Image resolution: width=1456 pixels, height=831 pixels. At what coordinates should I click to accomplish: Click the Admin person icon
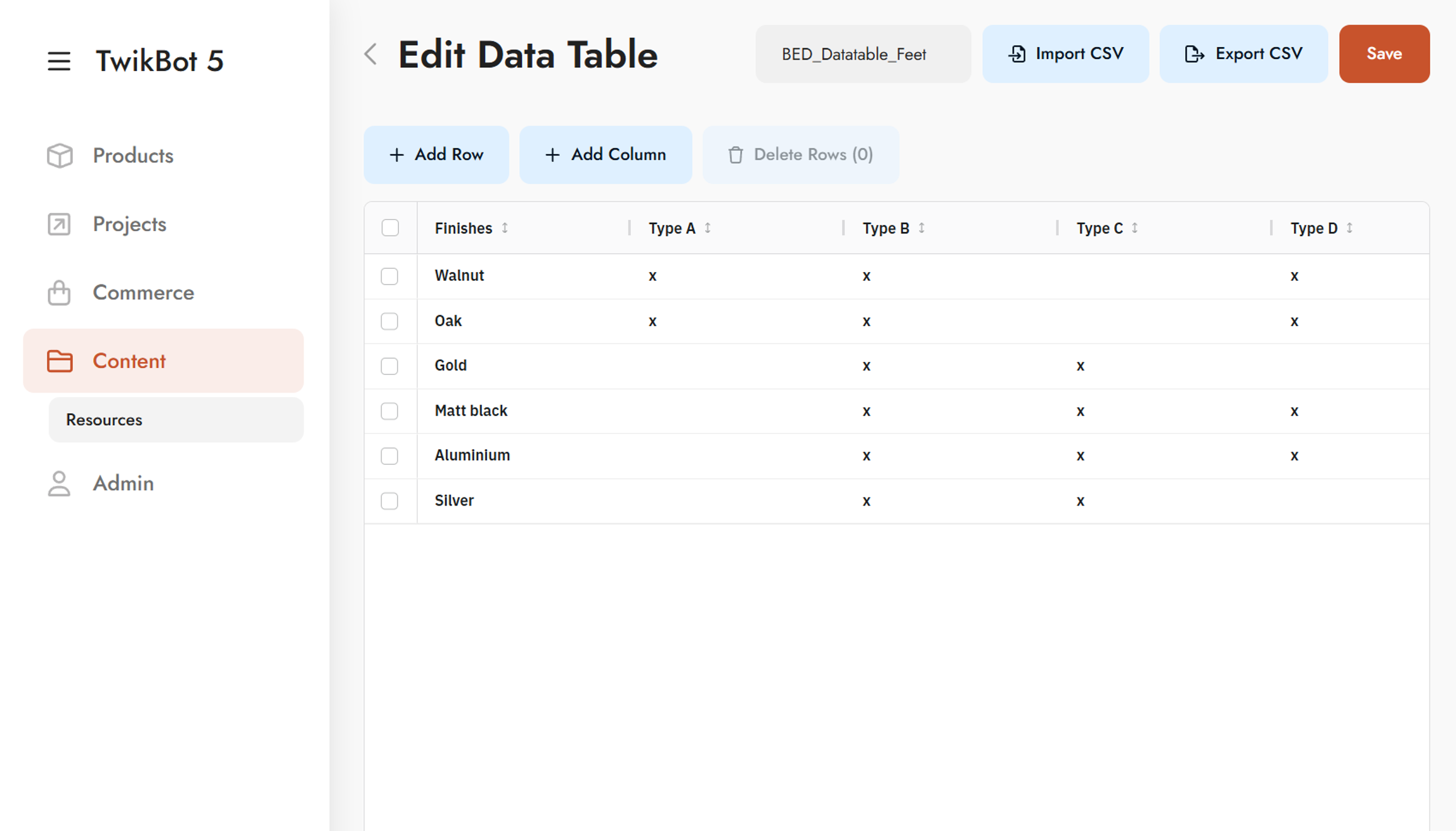[60, 484]
